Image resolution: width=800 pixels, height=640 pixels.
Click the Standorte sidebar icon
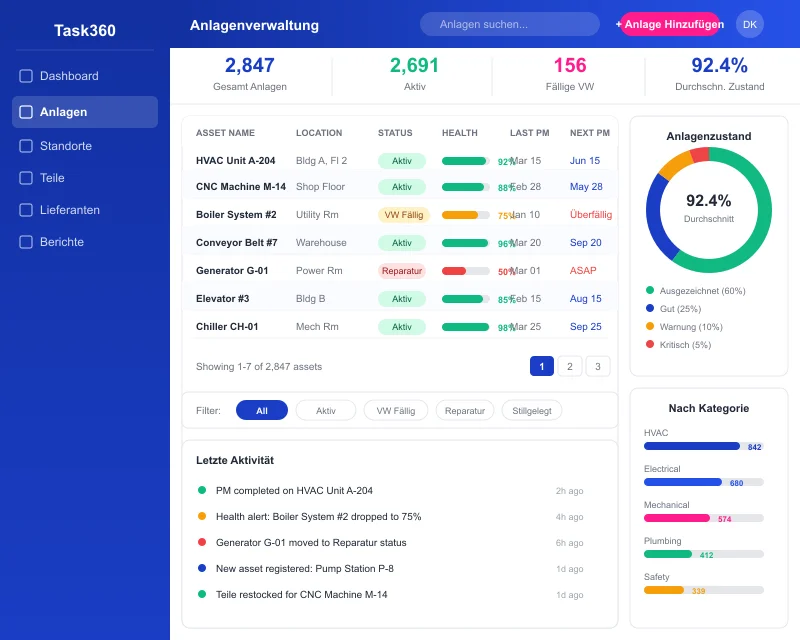[25, 146]
